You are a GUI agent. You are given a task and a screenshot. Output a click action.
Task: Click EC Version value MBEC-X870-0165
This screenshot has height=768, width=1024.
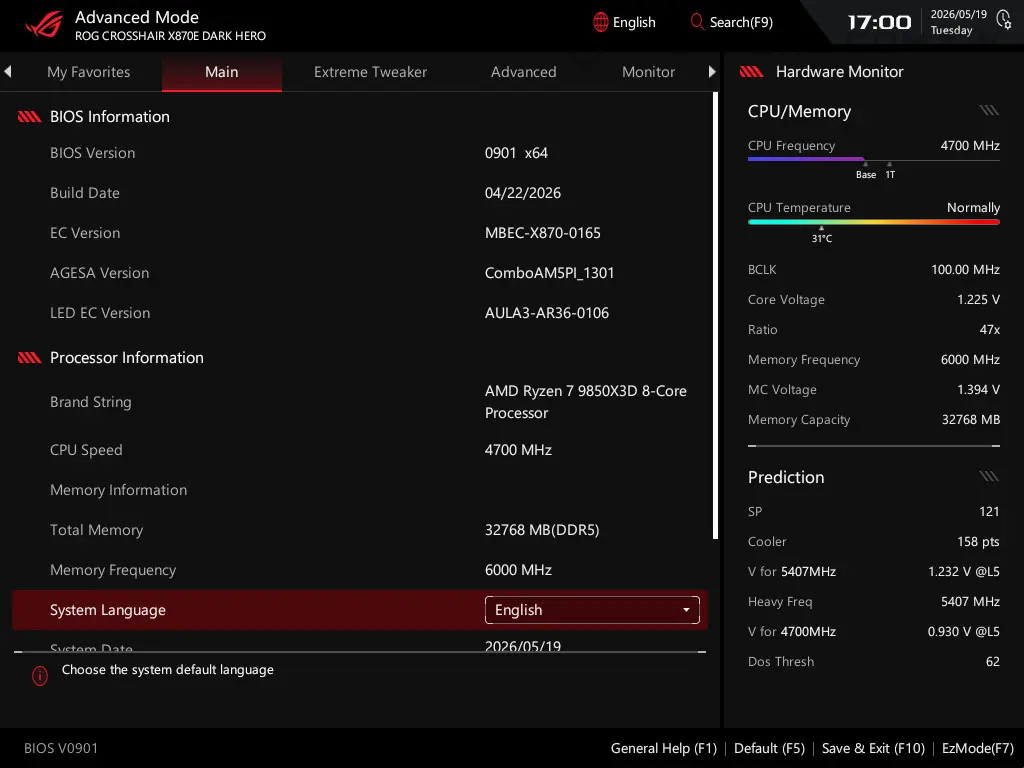click(x=543, y=233)
